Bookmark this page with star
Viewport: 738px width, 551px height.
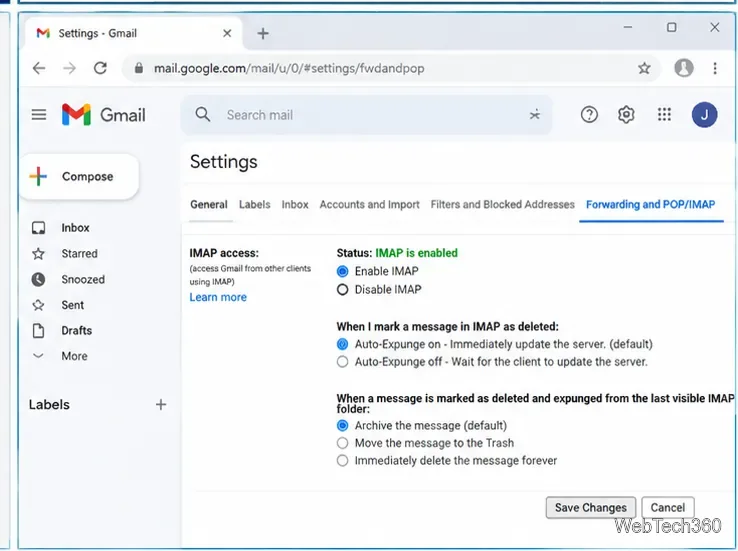pyautogui.click(x=644, y=69)
